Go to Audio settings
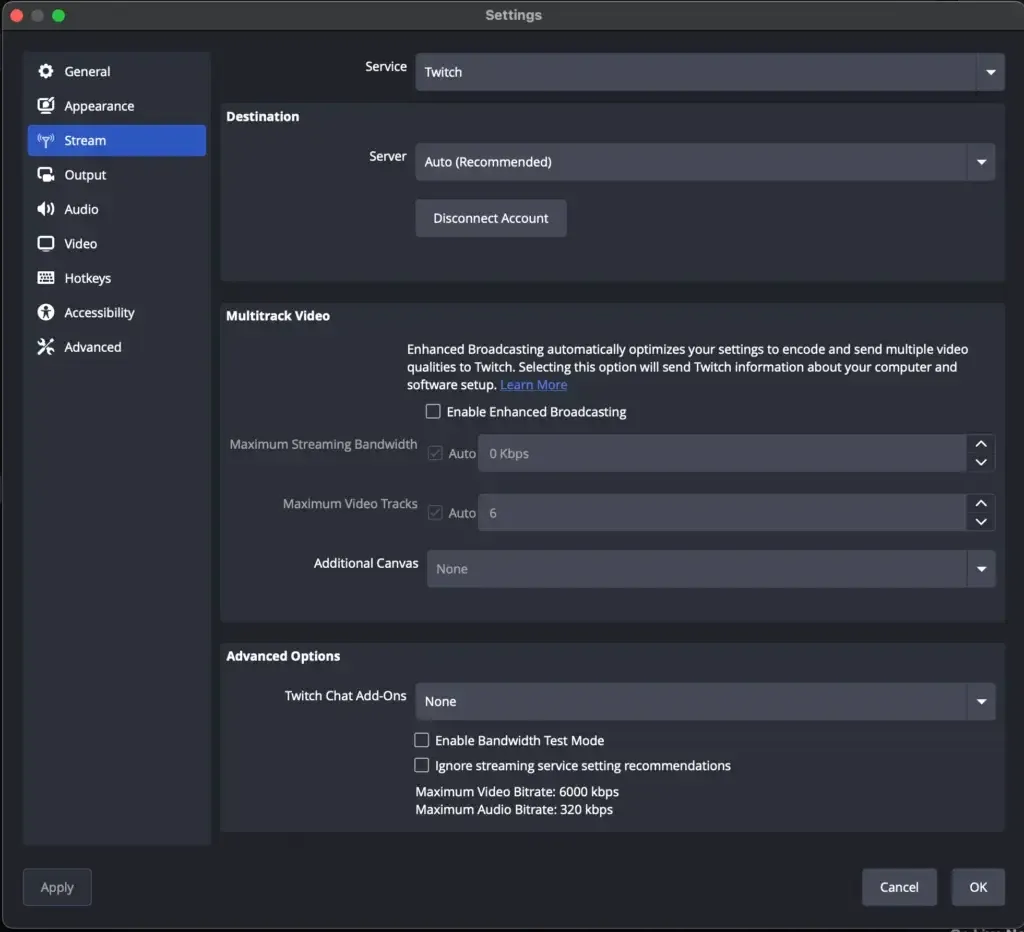 (x=117, y=209)
